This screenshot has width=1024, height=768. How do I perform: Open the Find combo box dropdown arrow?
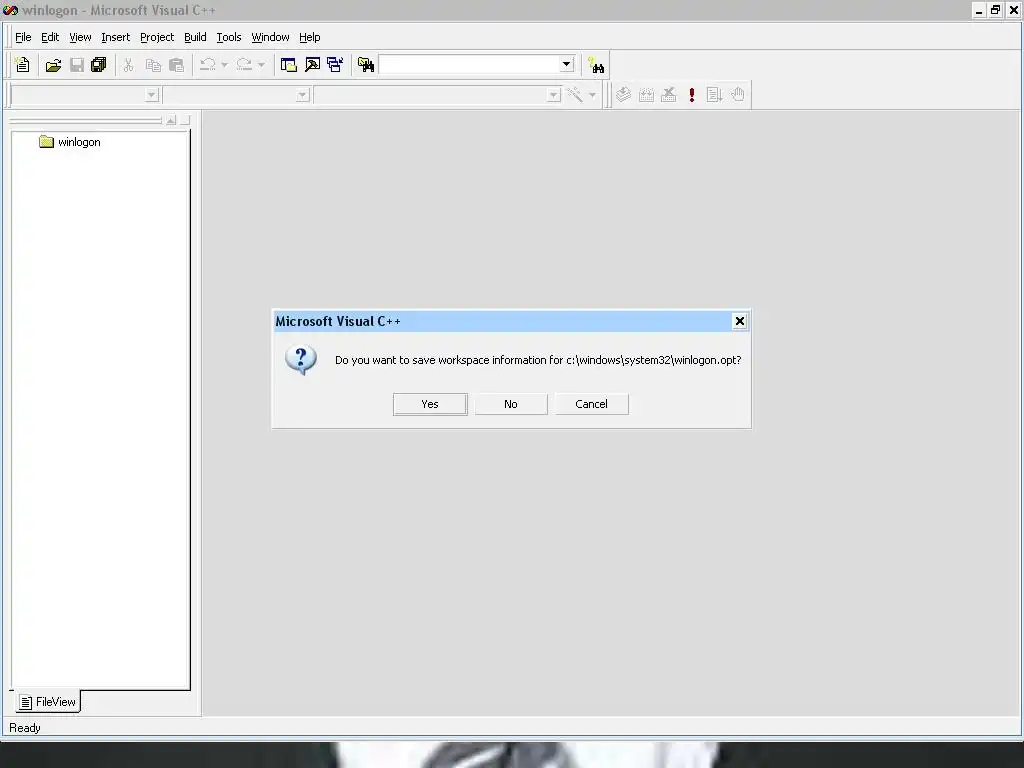(567, 64)
